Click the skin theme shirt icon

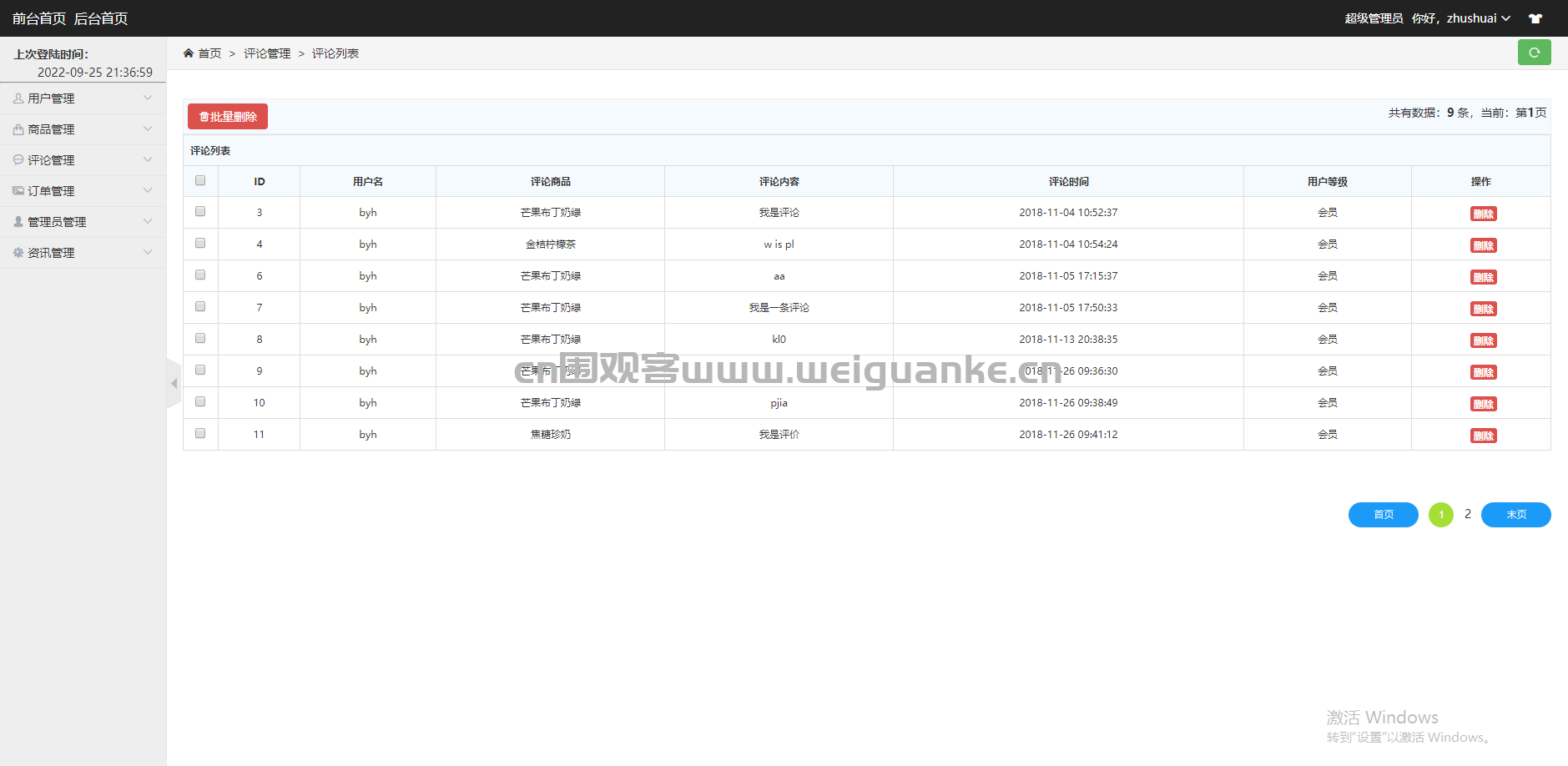[x=1535, y=18]
